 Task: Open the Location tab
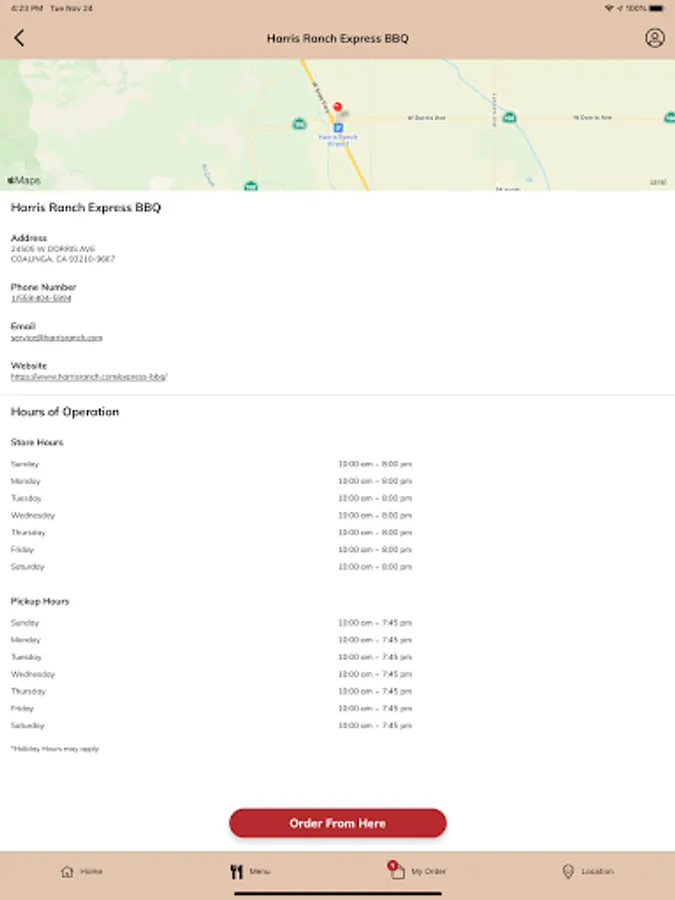click(588, 871)
